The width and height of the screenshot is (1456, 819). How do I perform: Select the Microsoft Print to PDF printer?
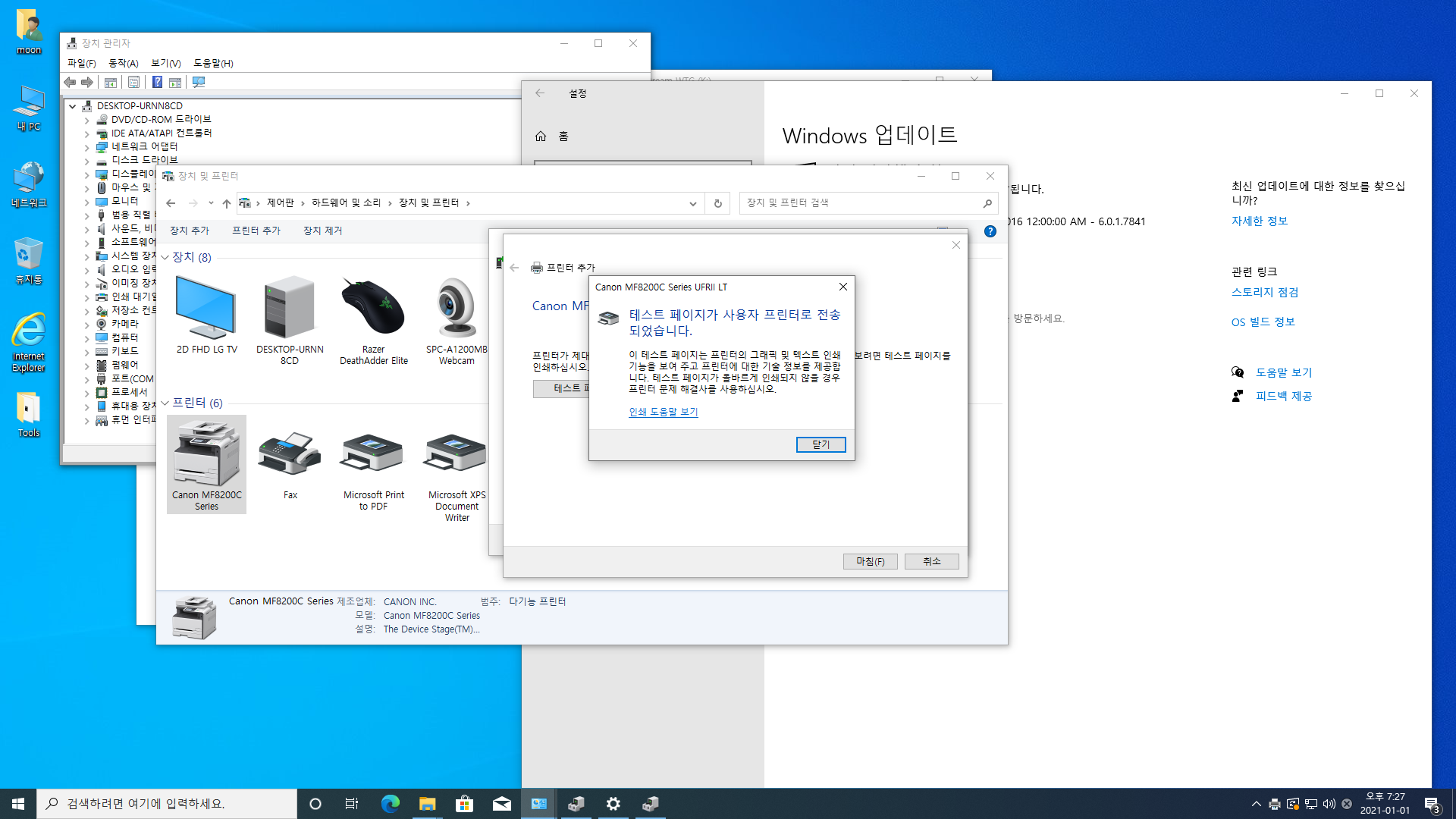coord(373,470)
